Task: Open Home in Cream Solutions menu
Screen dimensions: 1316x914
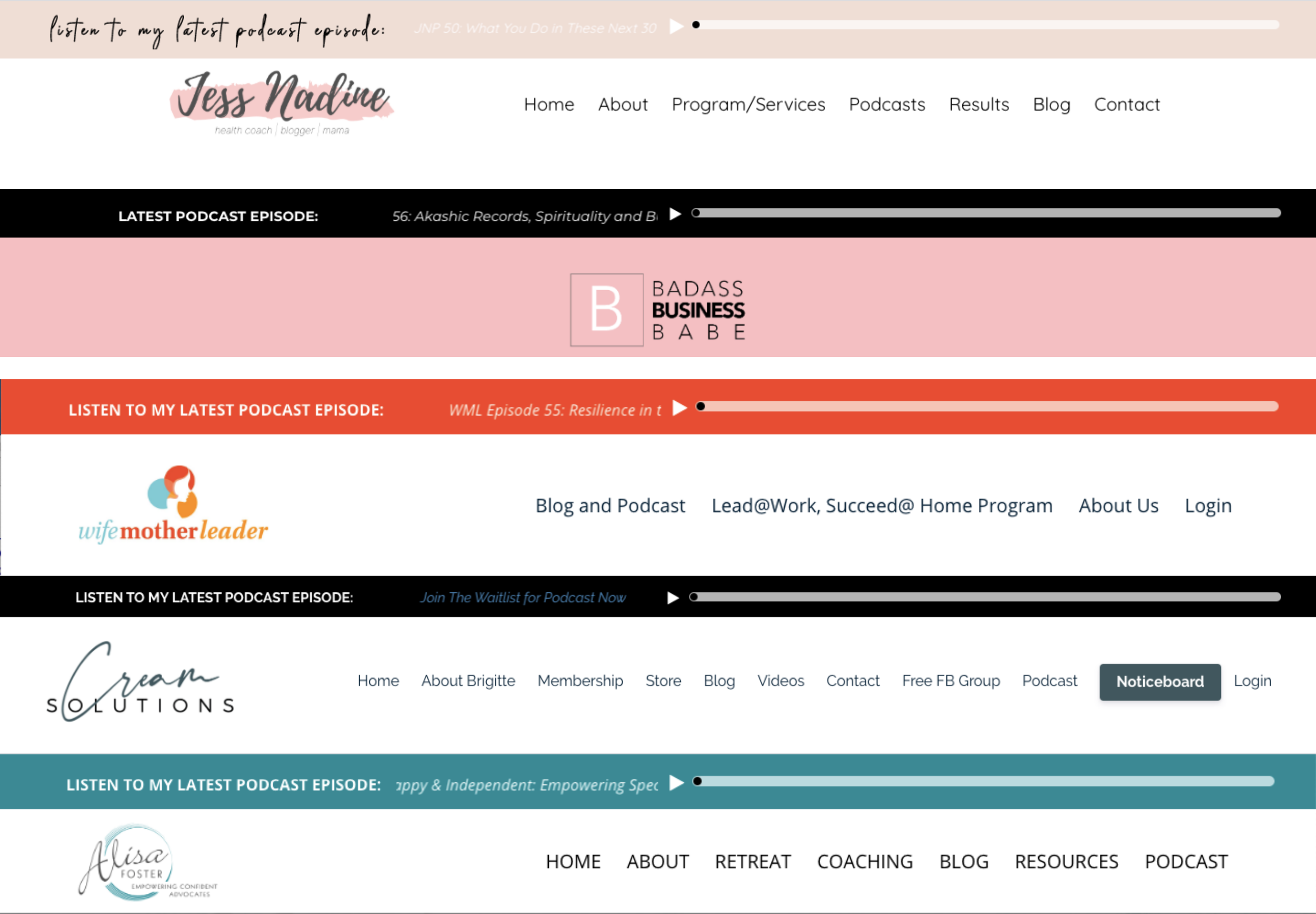Action: (378, 681)
